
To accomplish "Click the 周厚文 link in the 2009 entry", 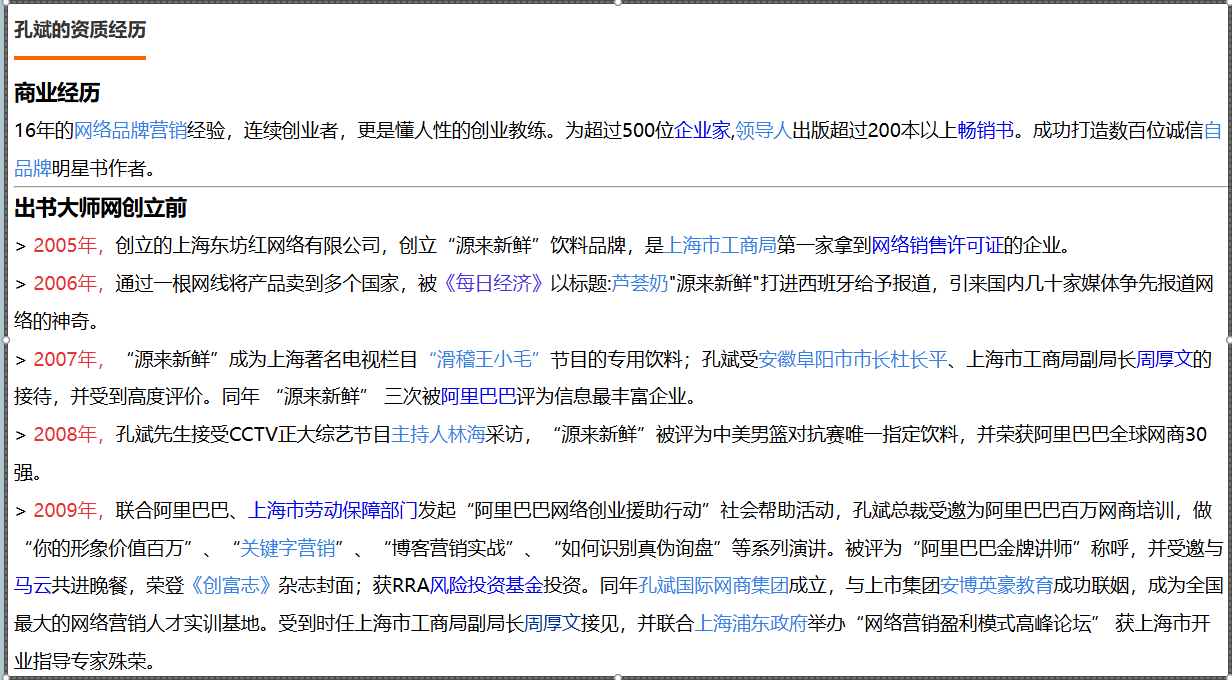I will click(x=552, y=625).
